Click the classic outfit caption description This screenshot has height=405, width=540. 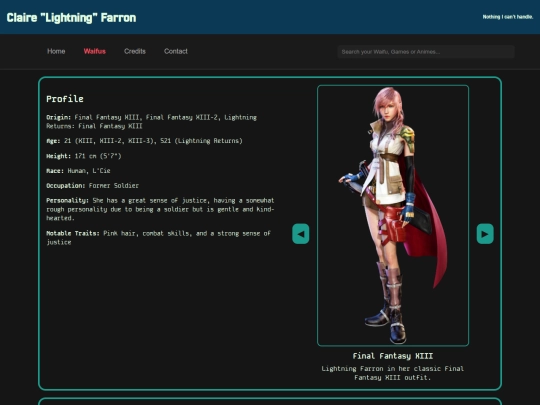(x=393, y=373)
